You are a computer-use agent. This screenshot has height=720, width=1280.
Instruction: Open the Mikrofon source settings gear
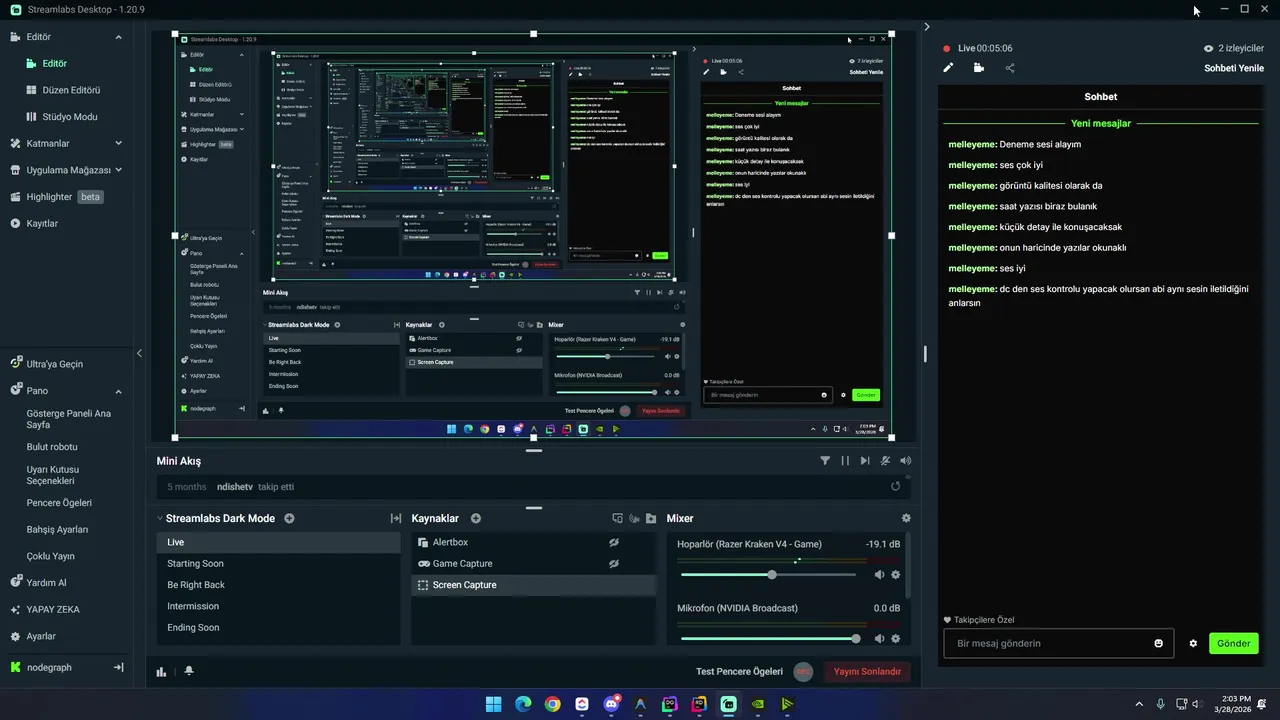895,638
